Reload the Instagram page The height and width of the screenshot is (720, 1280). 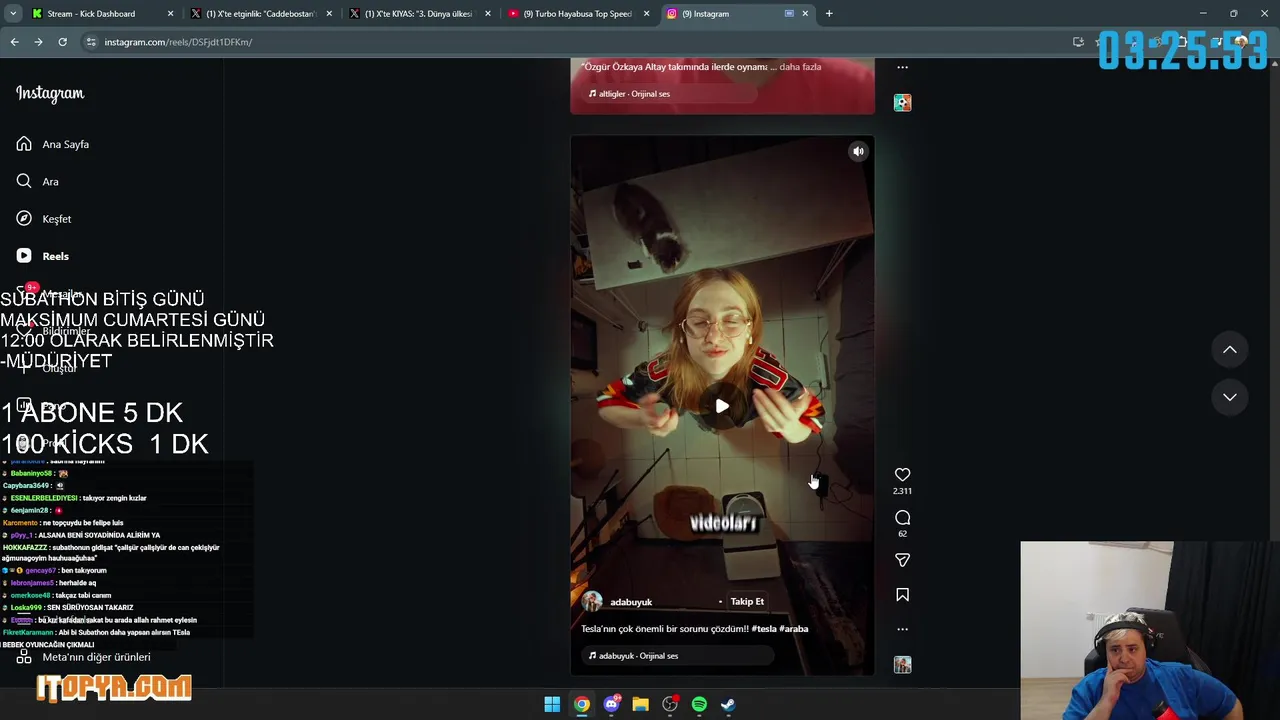(x=62, y=42)
